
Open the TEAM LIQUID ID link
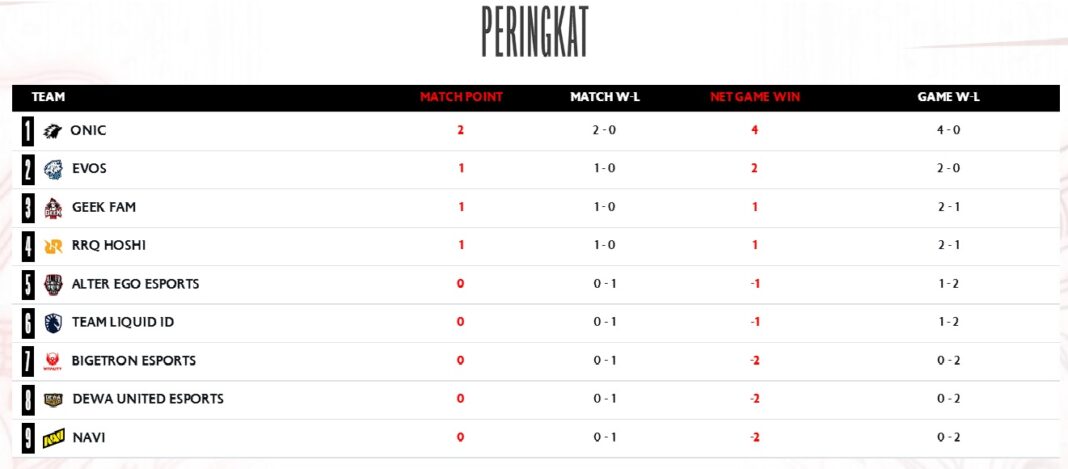point(123,322)
